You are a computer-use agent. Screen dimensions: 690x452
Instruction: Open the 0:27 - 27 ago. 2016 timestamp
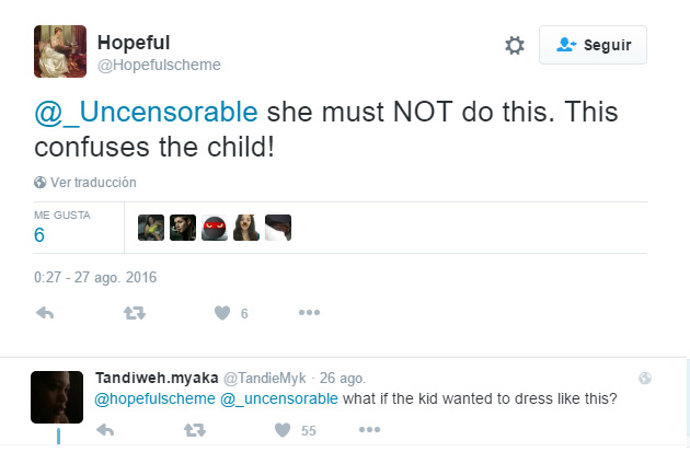[x=95, y=277]
